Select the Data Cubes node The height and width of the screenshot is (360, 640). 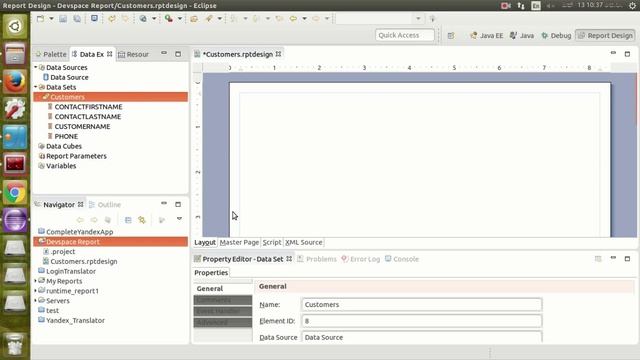[60, 146]
